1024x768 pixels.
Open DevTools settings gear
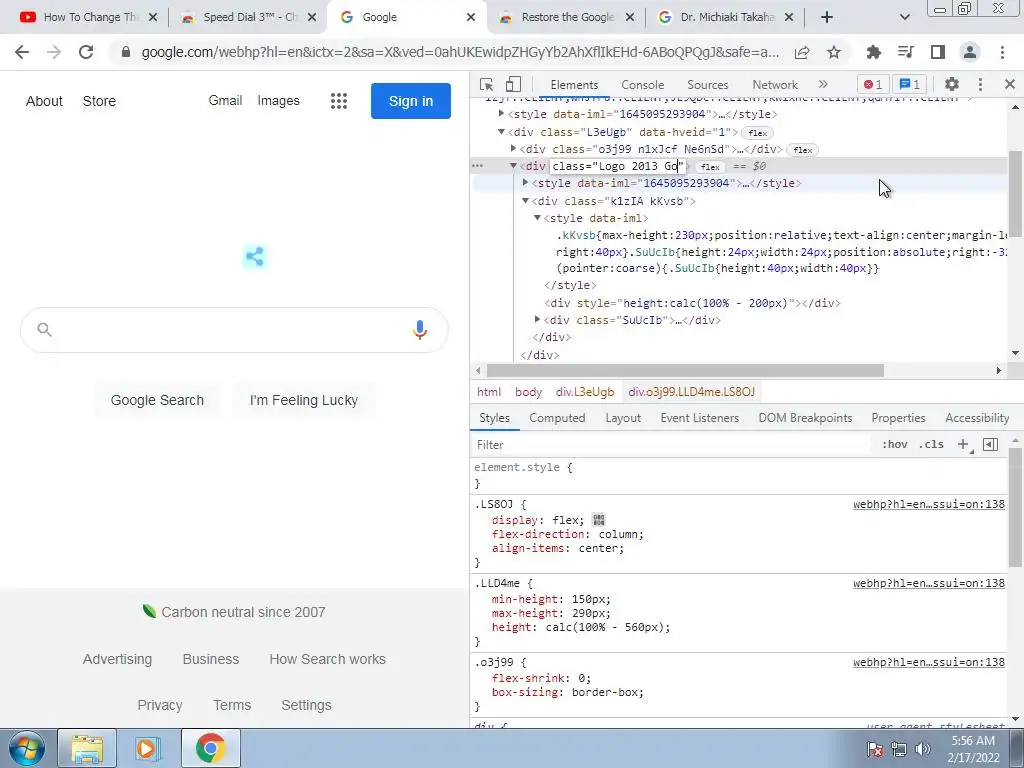(x=952, y=84)
